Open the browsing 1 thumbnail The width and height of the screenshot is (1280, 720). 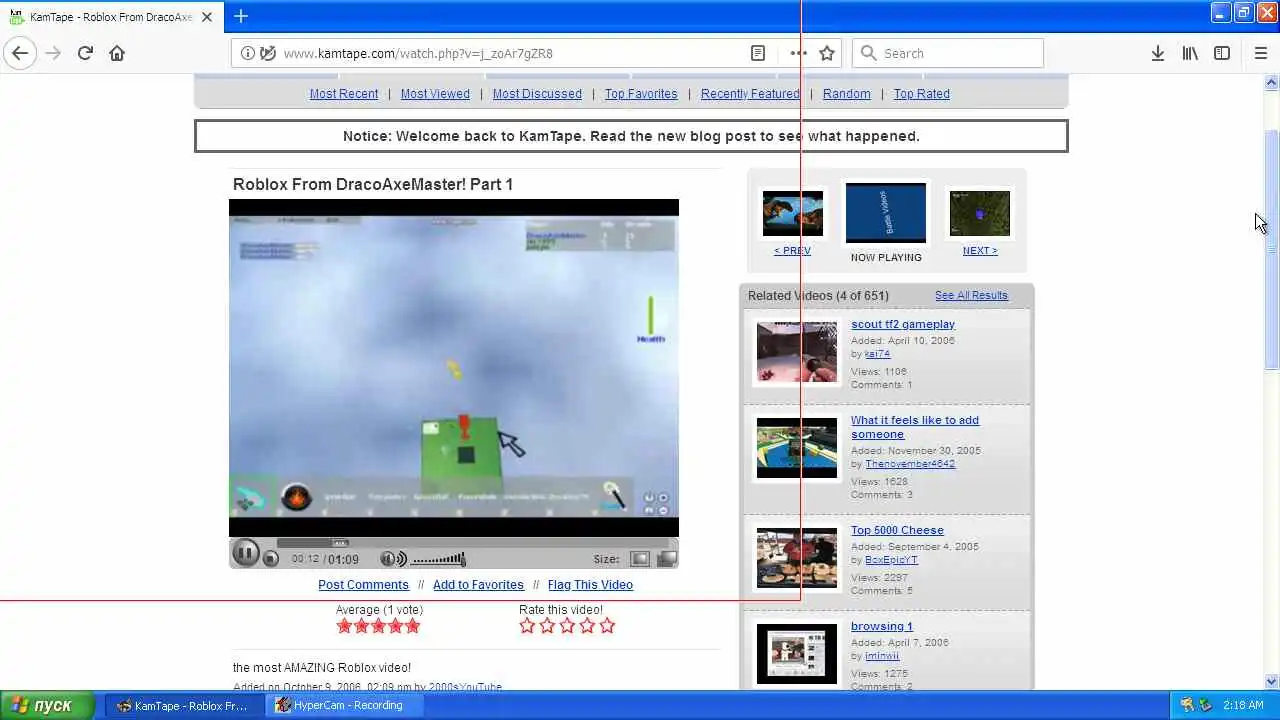[797, 654]
